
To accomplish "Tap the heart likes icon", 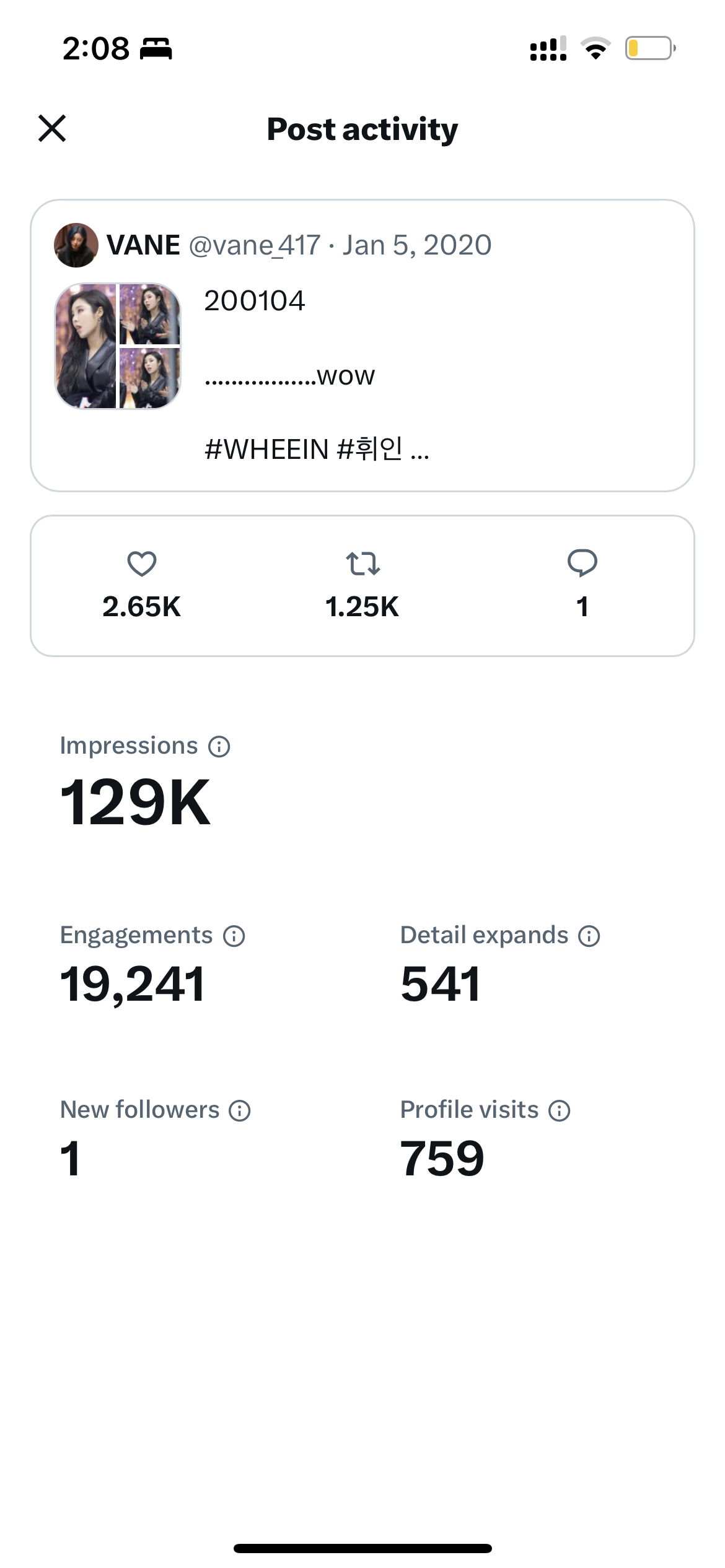I will (142, 564).
